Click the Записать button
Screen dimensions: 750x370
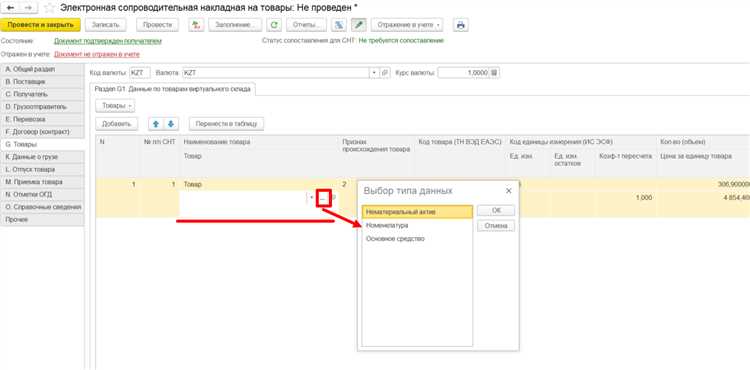pyautogui.click(x=106, y=25)
